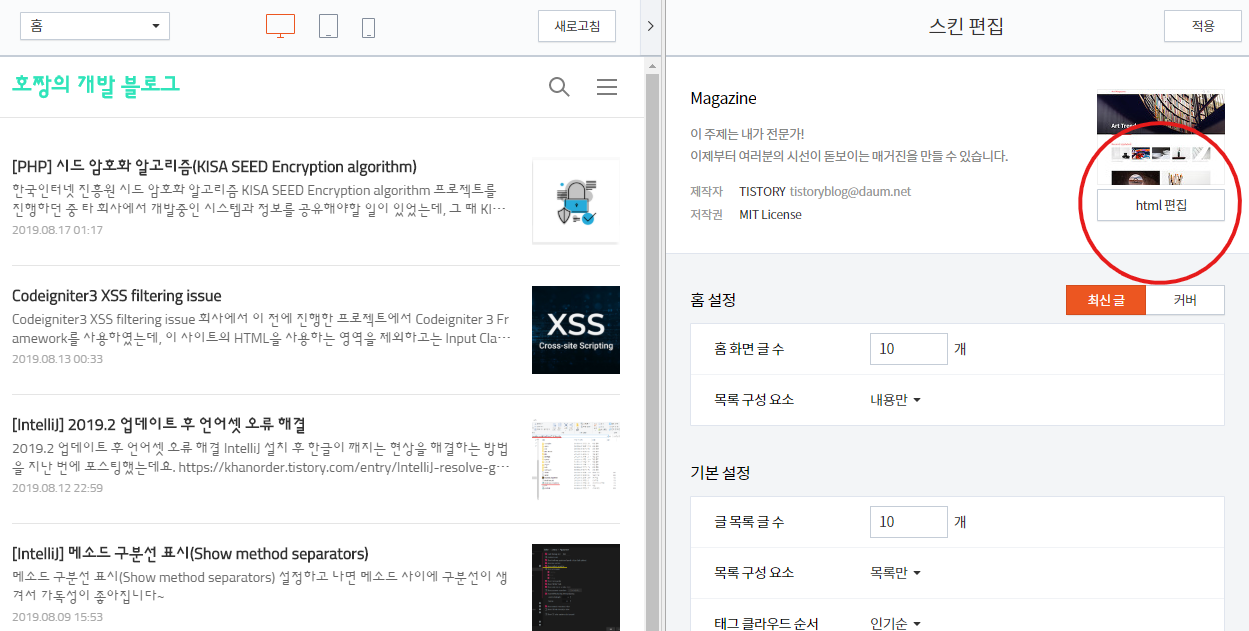
Task: Open the home 목록 구성 요소 내용만 dropdown
Action: tap(895, 400)
